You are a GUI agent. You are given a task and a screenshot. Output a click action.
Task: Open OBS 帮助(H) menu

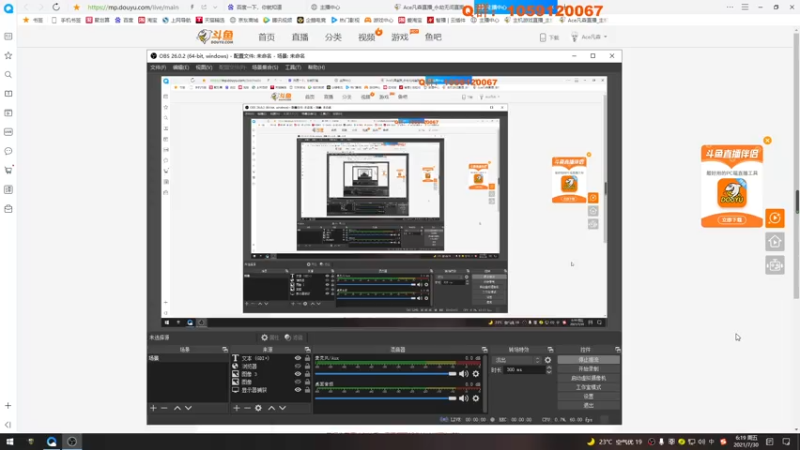tap(316, 67)
